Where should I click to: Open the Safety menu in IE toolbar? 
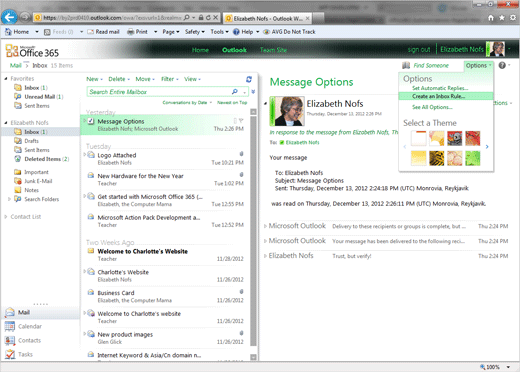[x=195, y=32]
